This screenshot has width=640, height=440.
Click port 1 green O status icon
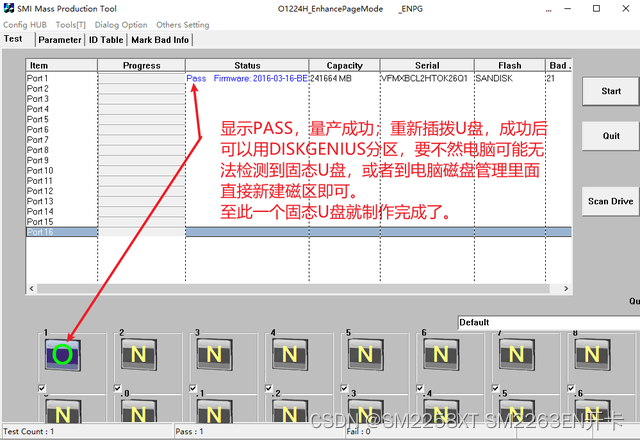(x=62, y=354)
